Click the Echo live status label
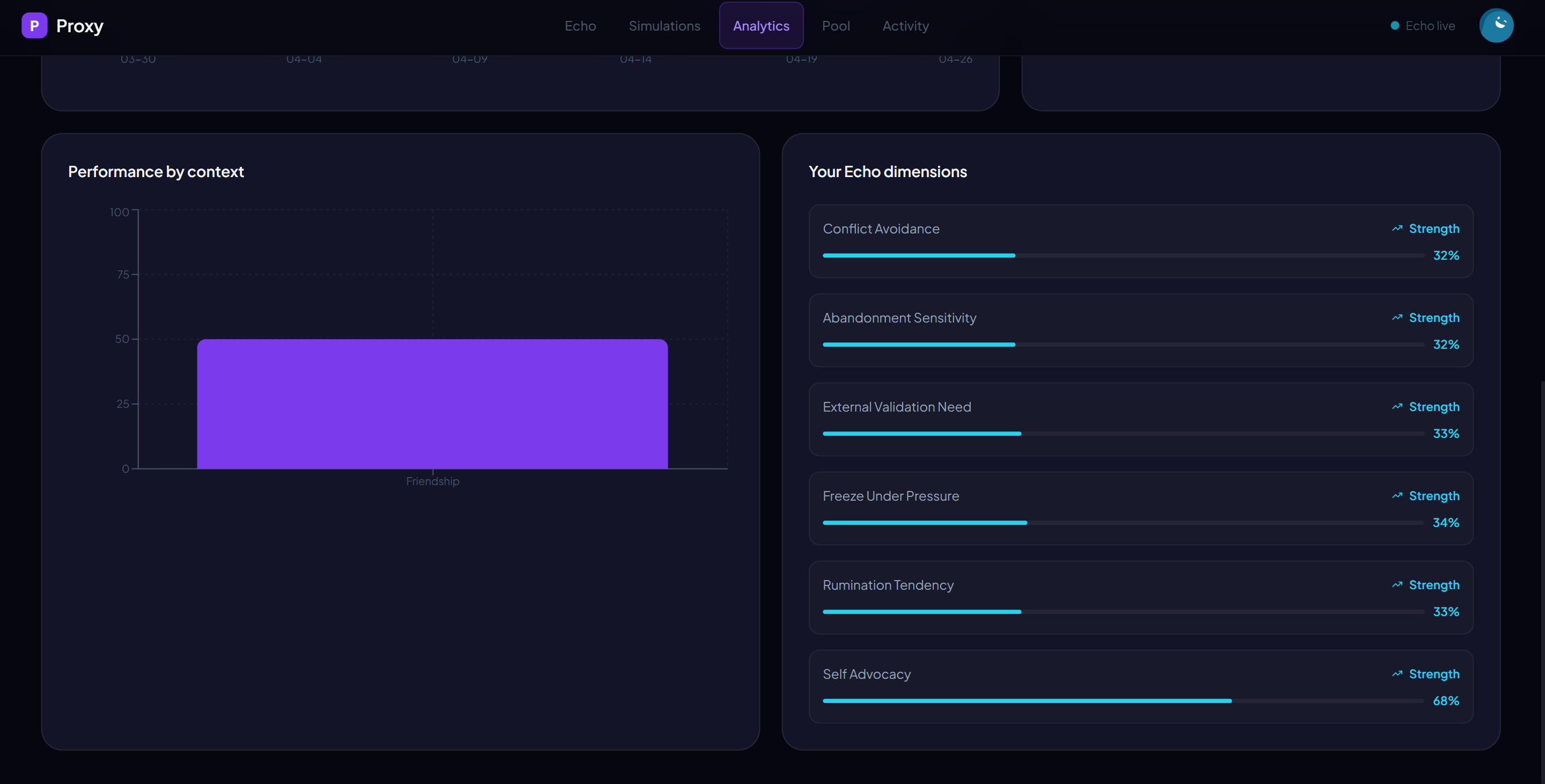Viewport: 1545px width, 784px height. pyautogui.click(x=1430, y=26)
